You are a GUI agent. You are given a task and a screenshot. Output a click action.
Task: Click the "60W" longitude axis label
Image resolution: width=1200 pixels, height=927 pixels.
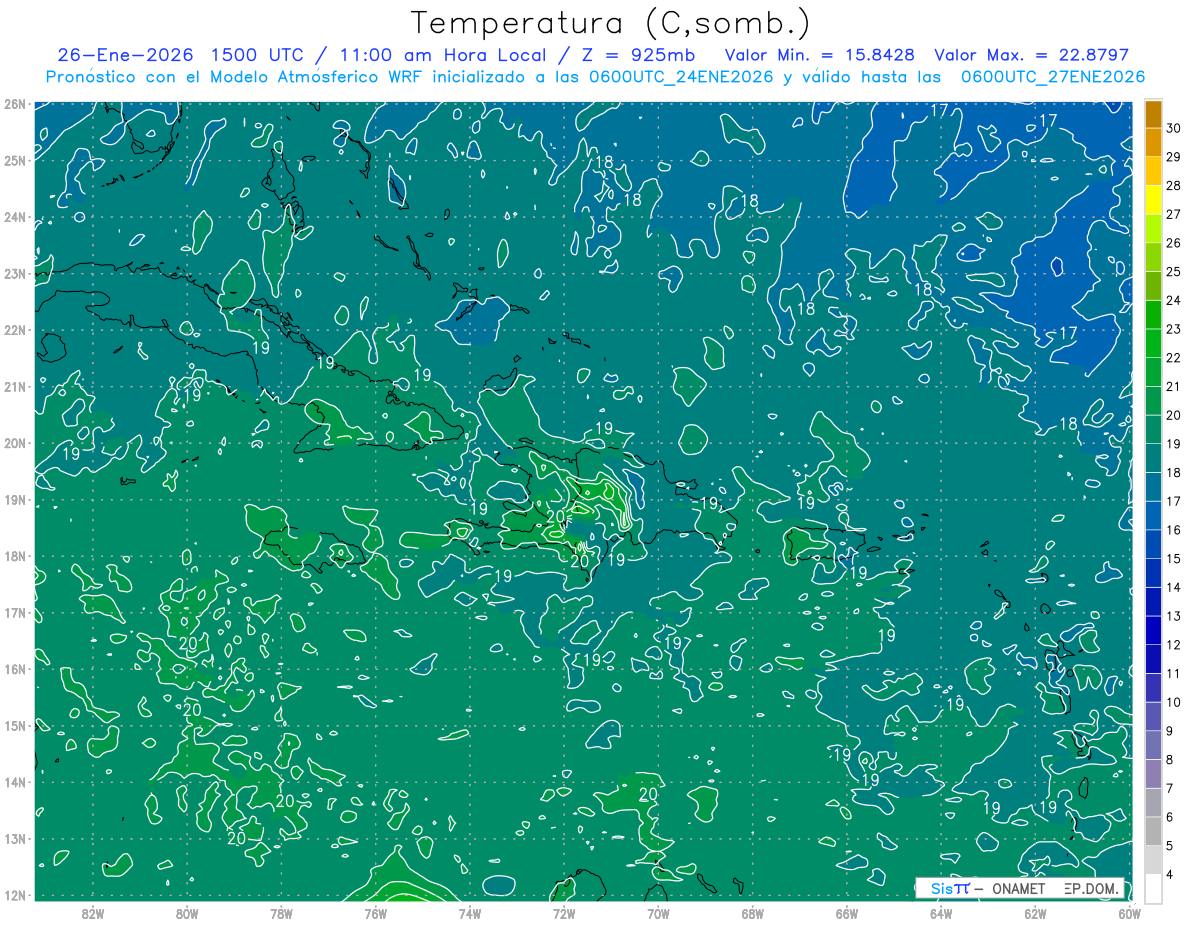(x=1129, y=912)
